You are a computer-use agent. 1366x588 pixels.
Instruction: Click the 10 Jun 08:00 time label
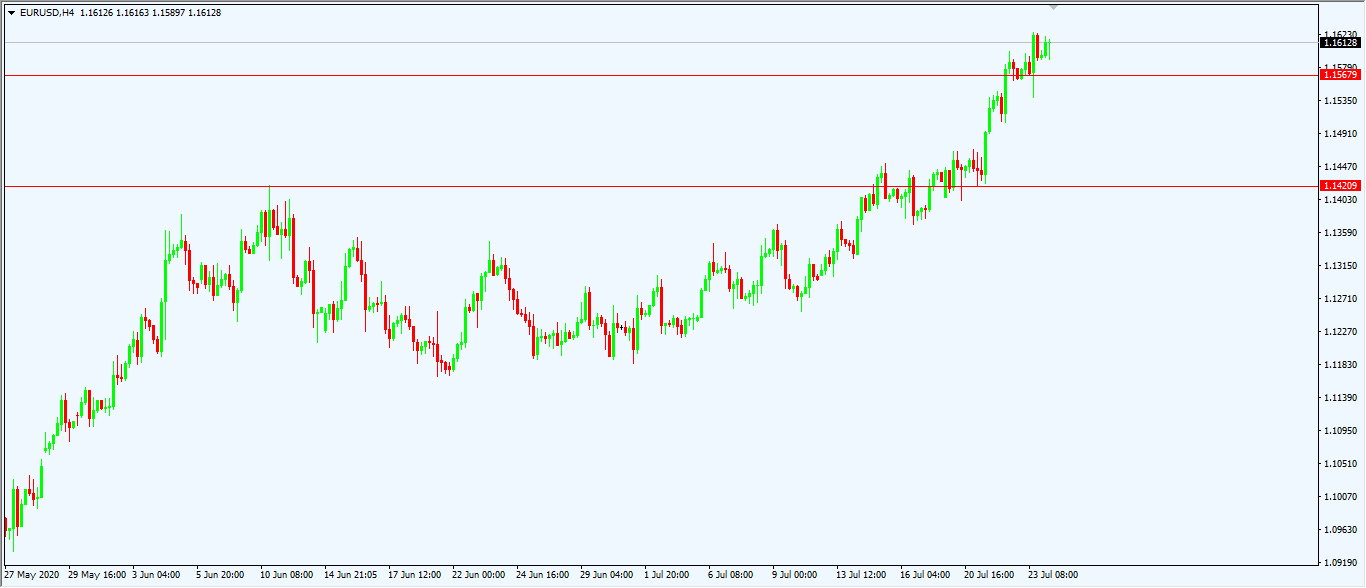[x=287, y=575]
